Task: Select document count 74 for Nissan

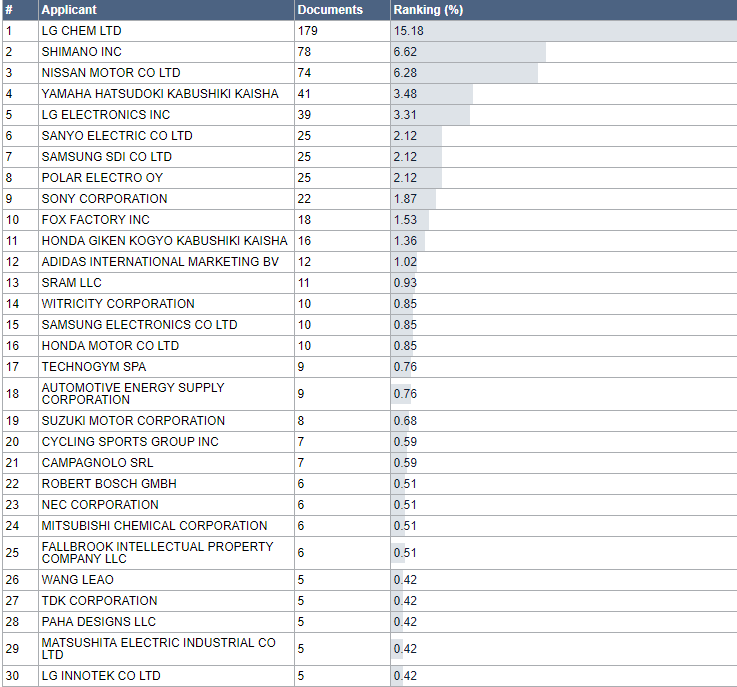Action: pyautogui.click(x=304, y=73)
